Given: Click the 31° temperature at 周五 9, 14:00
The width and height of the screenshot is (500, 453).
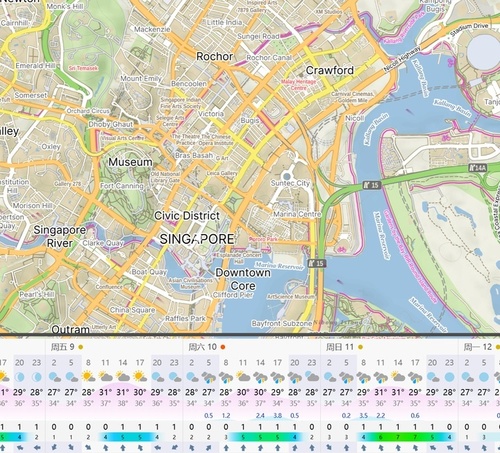Looking at the screenshot, I should [x=123, y=392].
